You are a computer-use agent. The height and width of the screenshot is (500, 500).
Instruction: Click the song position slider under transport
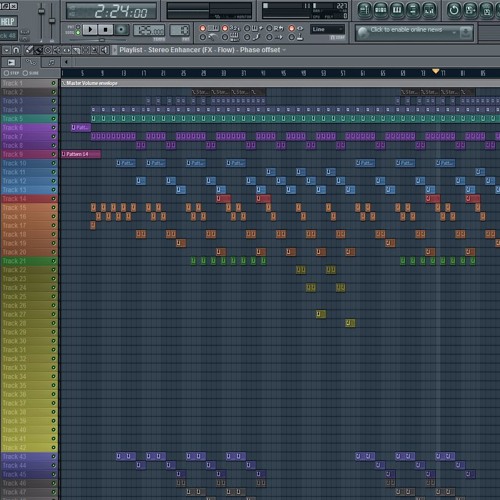102,40
